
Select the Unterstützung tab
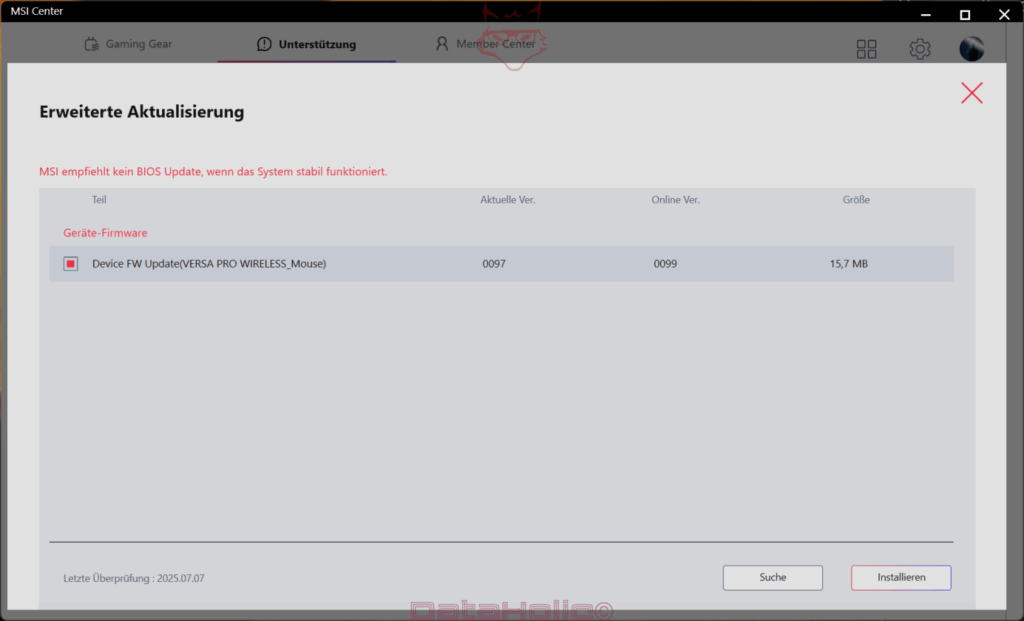(x=306, y=44)
